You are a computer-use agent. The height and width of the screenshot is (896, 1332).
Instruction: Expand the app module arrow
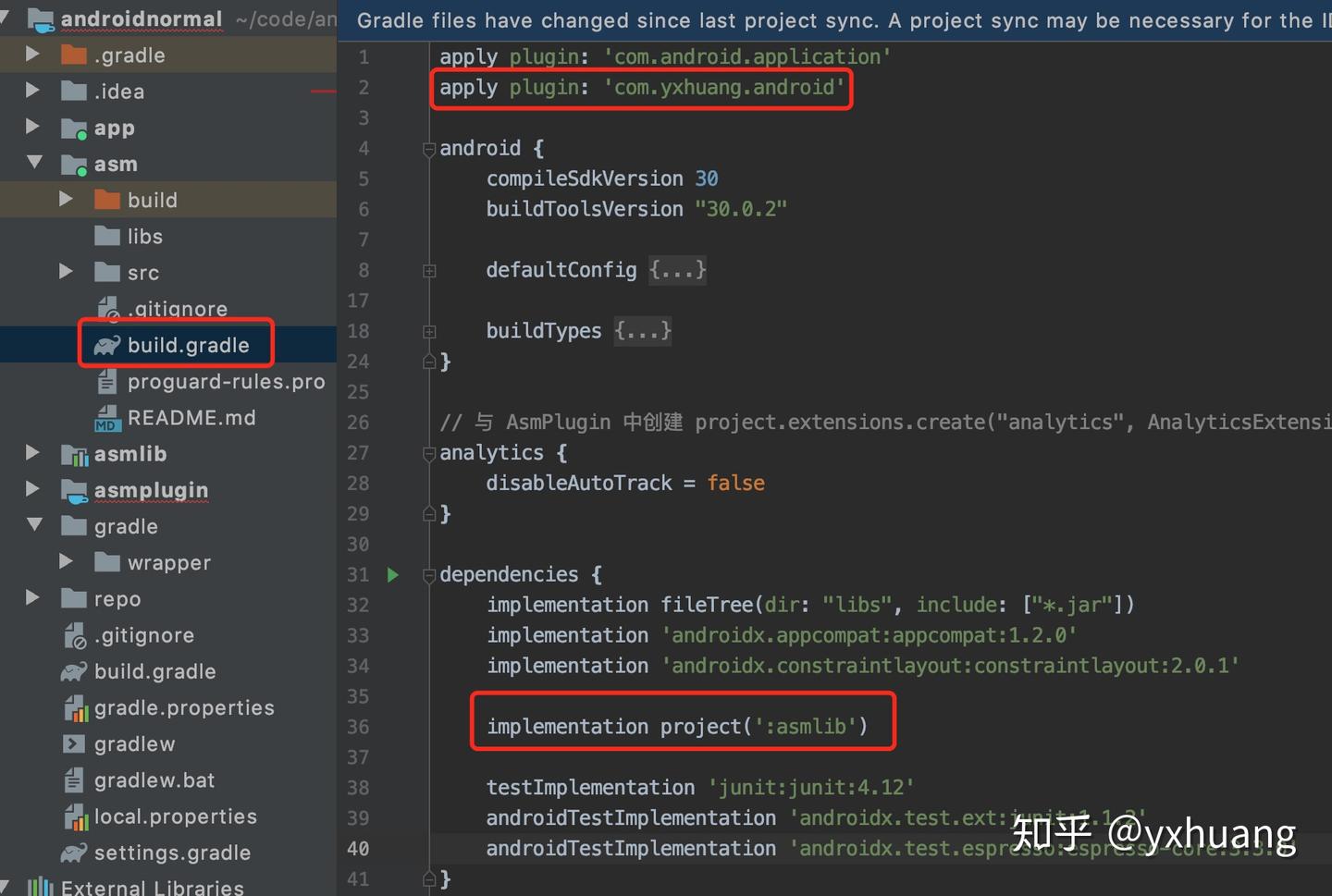[x=32, y=127]
